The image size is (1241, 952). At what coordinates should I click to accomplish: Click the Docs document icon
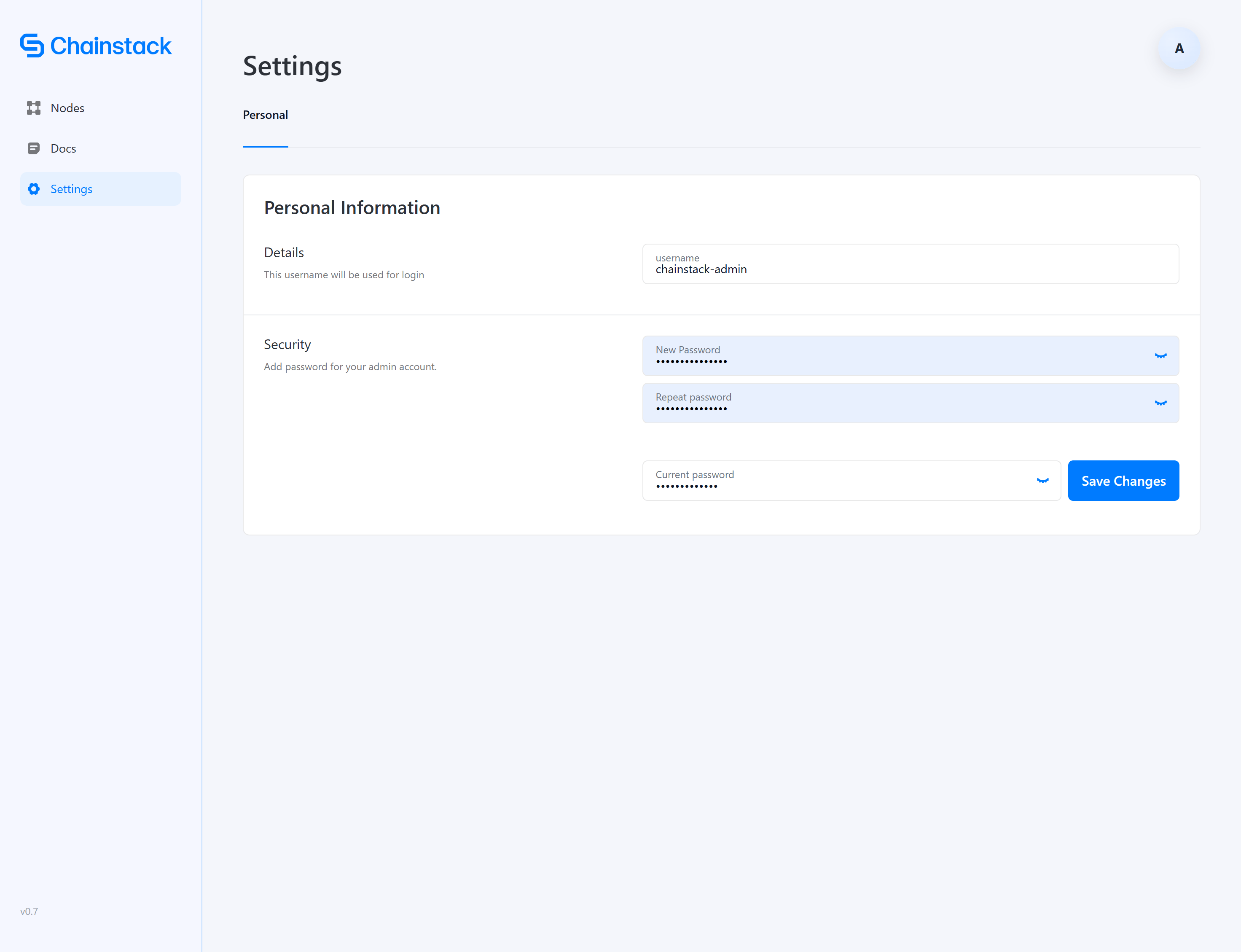point(33,148)
